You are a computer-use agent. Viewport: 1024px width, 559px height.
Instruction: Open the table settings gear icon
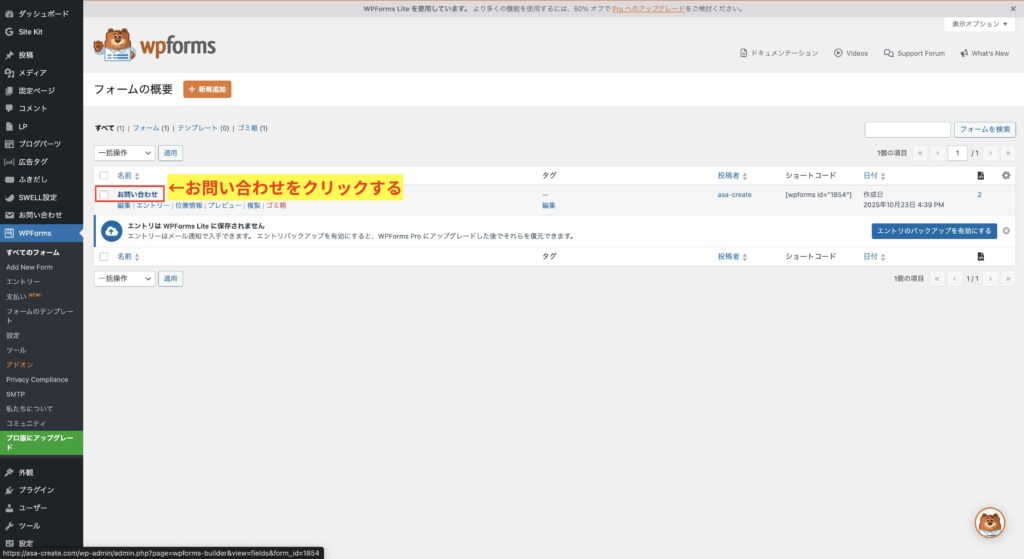pos(1006,175)
